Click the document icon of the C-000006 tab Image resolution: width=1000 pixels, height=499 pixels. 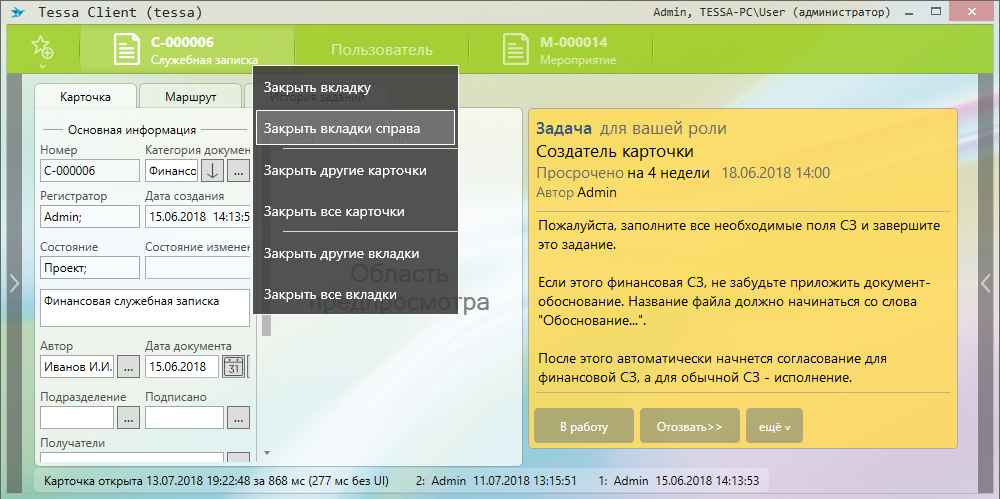127,50
